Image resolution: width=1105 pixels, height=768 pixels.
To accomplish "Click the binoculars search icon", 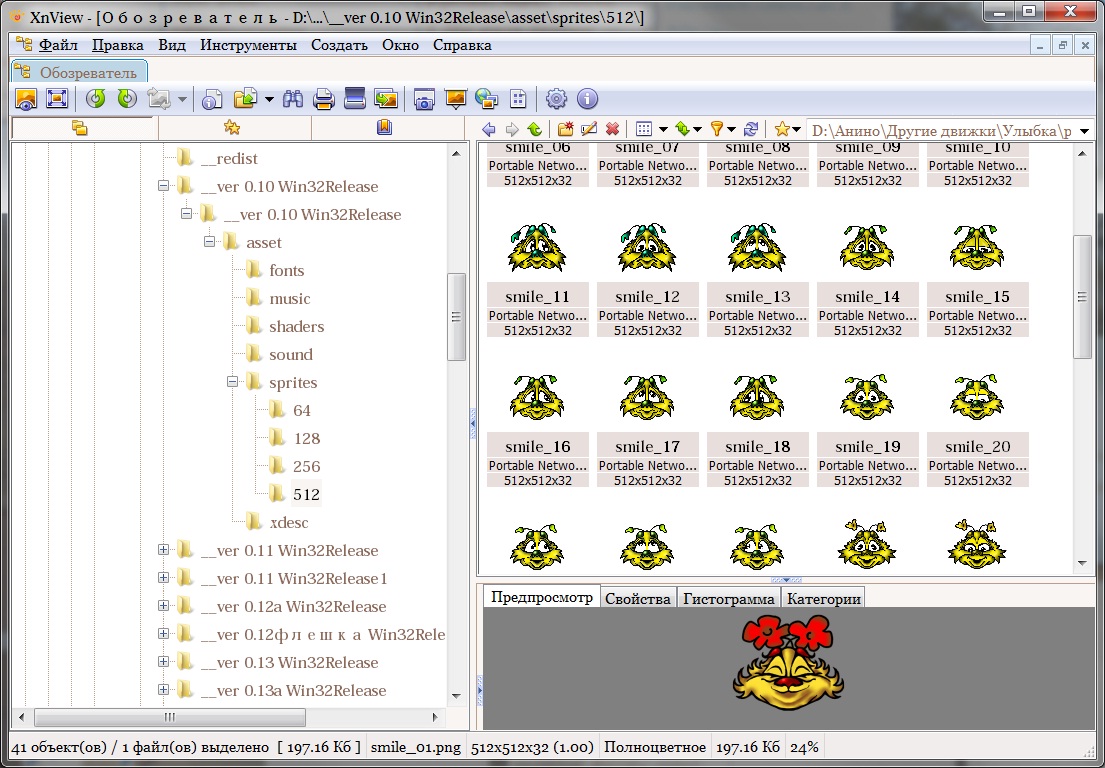I will pos(293,99).
